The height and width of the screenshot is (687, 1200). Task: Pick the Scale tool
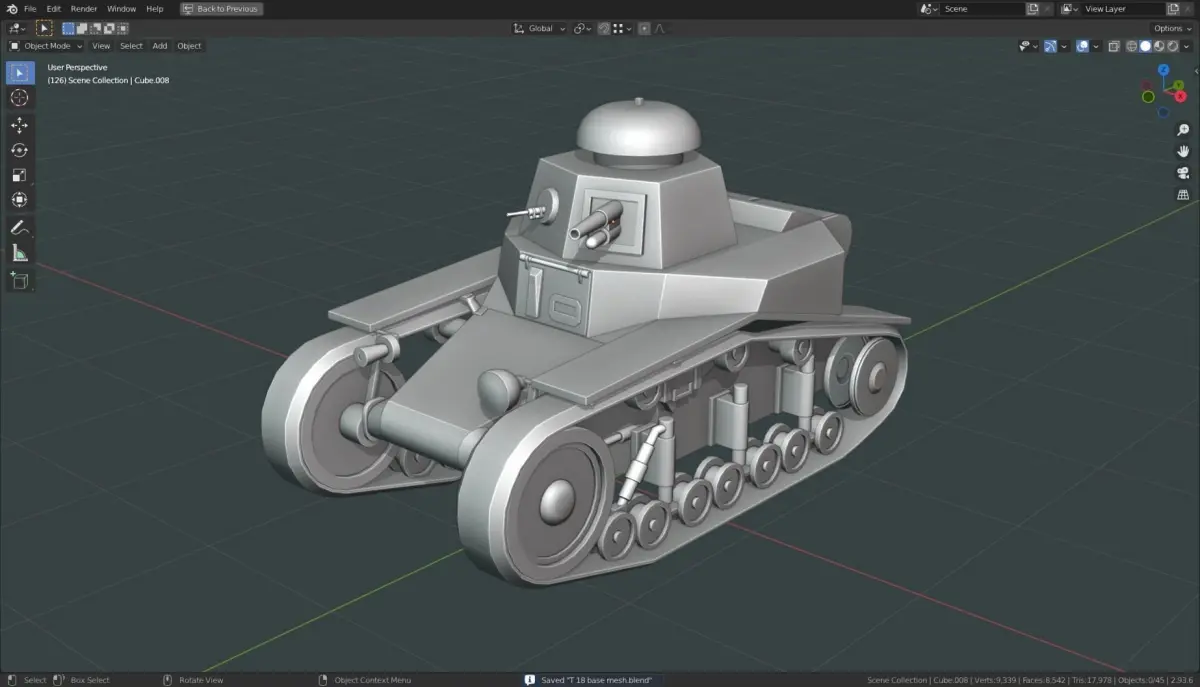pyautogui.click(x=20, y=175)
